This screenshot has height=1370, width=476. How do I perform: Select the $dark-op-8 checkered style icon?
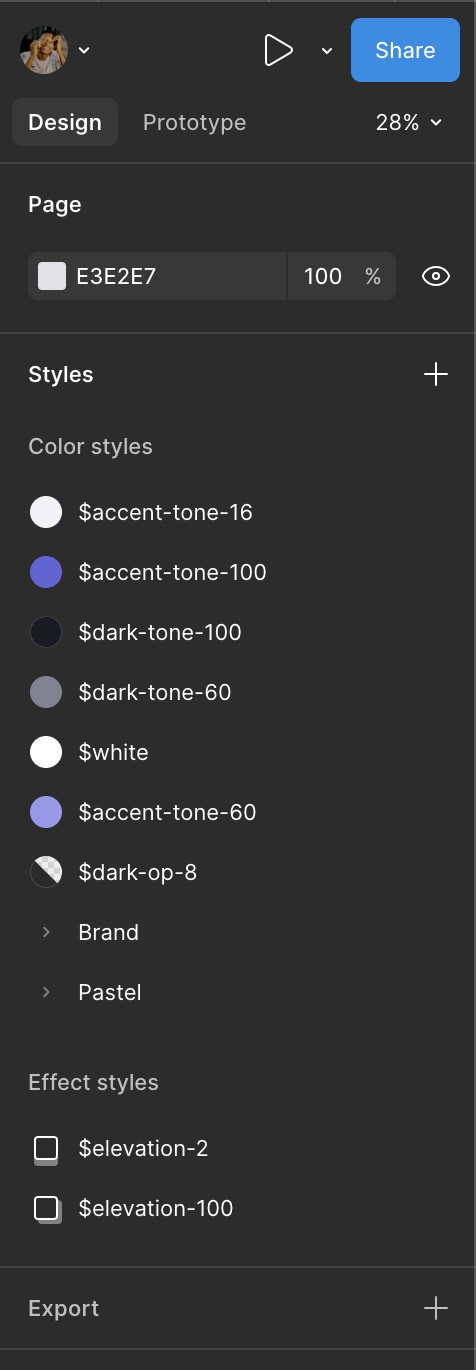(46, 872)
